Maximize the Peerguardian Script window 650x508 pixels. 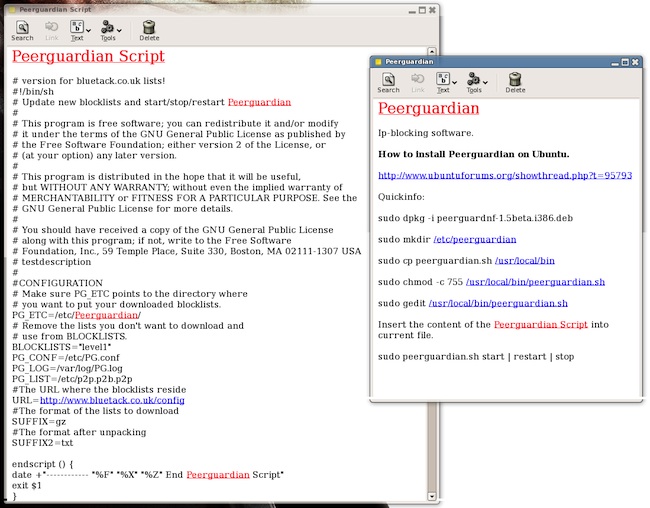click(422, 10)
